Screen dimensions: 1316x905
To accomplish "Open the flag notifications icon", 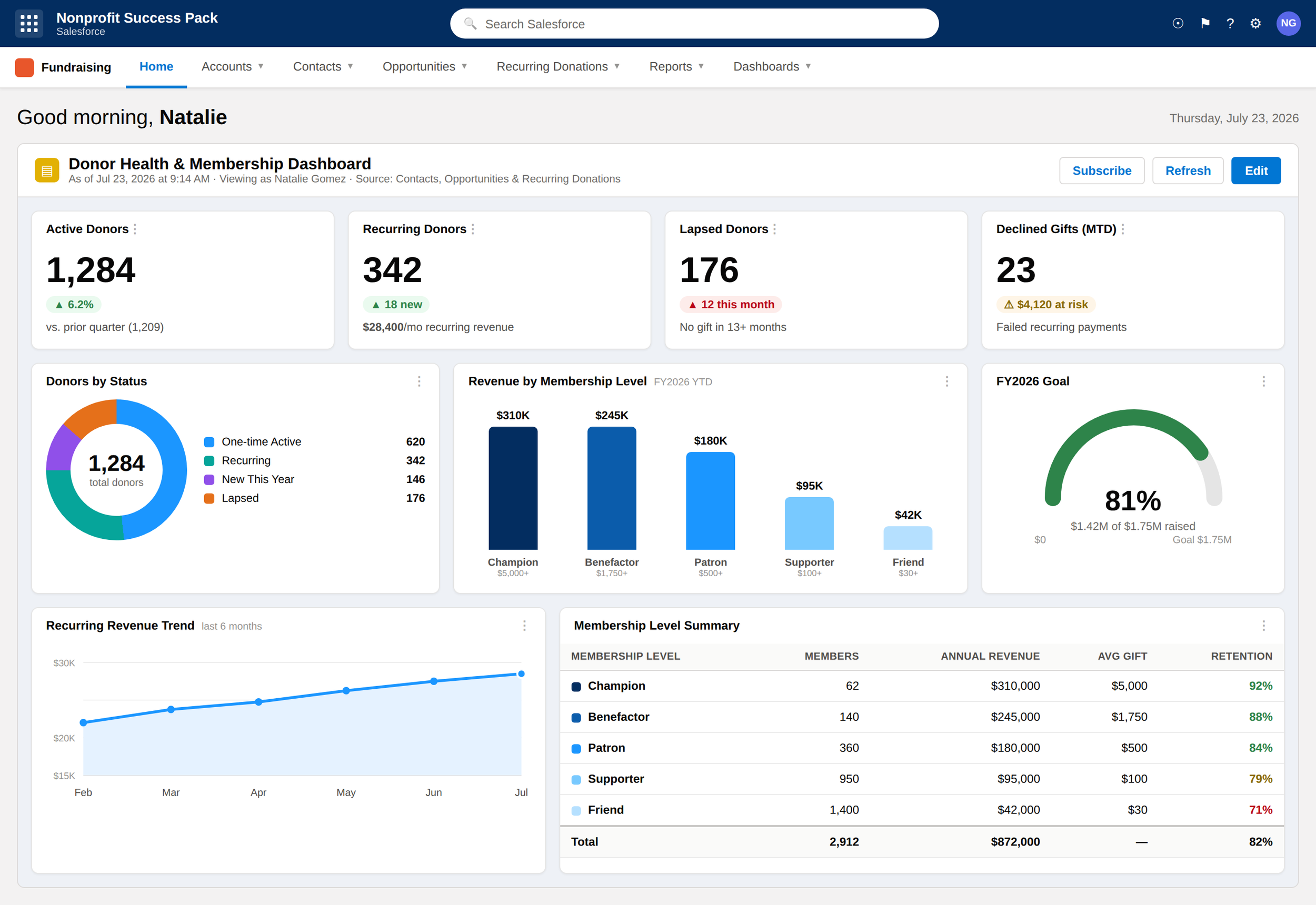I will click(x=1205, y=23).
